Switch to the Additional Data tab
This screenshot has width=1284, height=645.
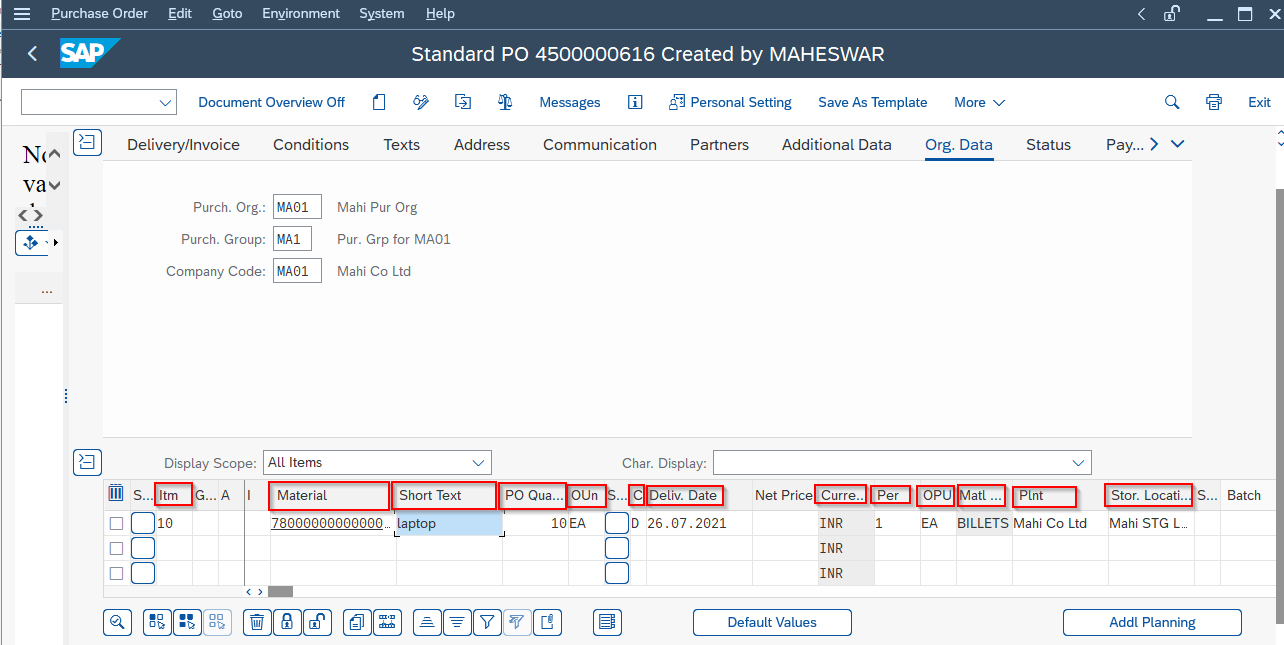point(836,144)
